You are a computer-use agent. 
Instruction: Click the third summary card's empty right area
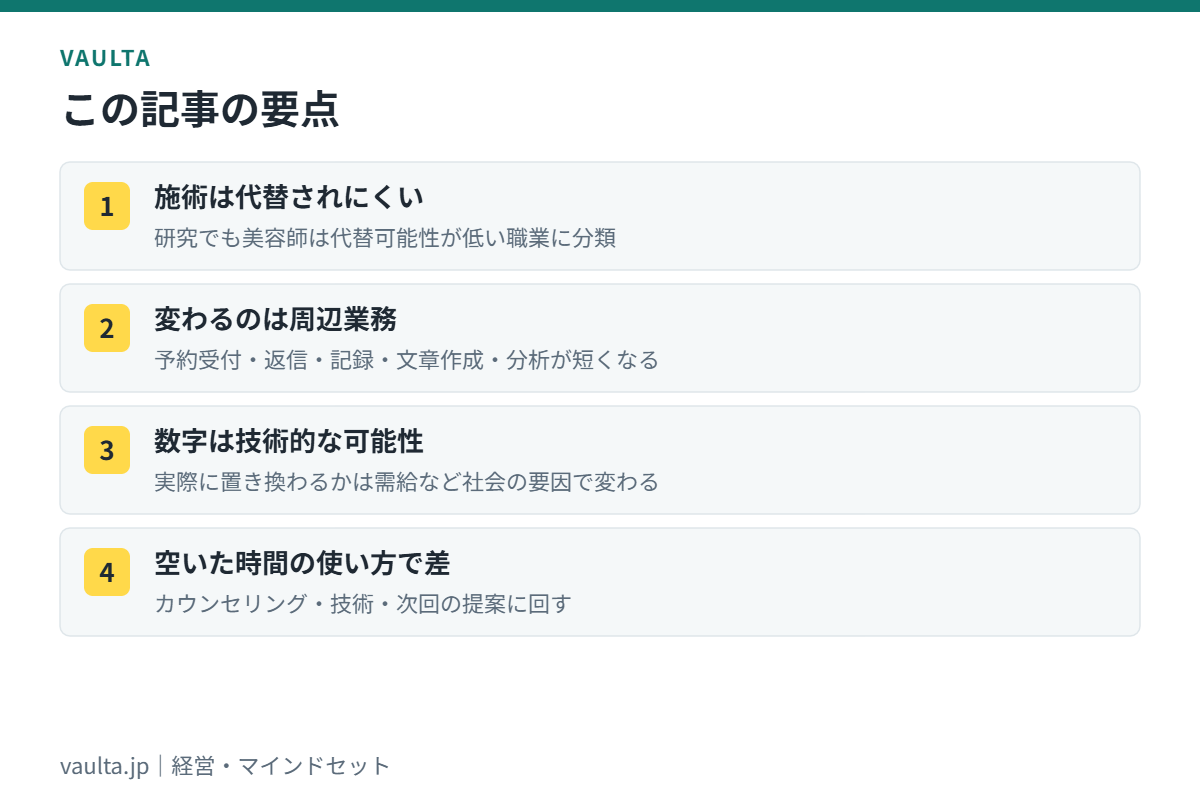pyautogui.click(x=900, y=460)
